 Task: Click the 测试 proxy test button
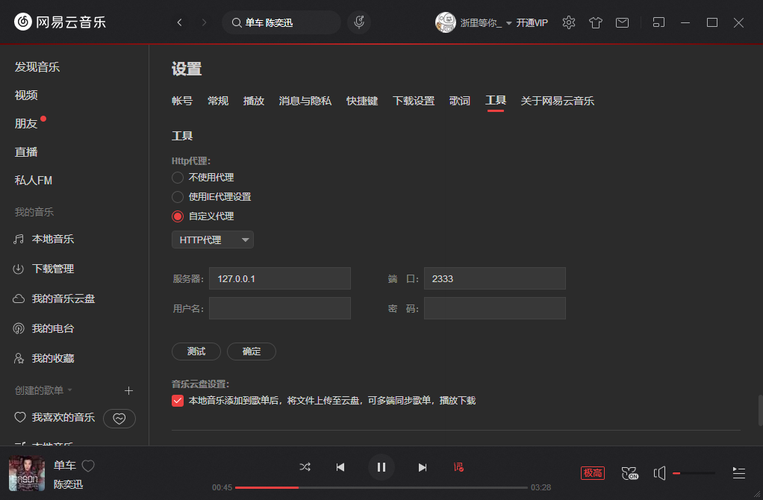(x=196, y=351)
